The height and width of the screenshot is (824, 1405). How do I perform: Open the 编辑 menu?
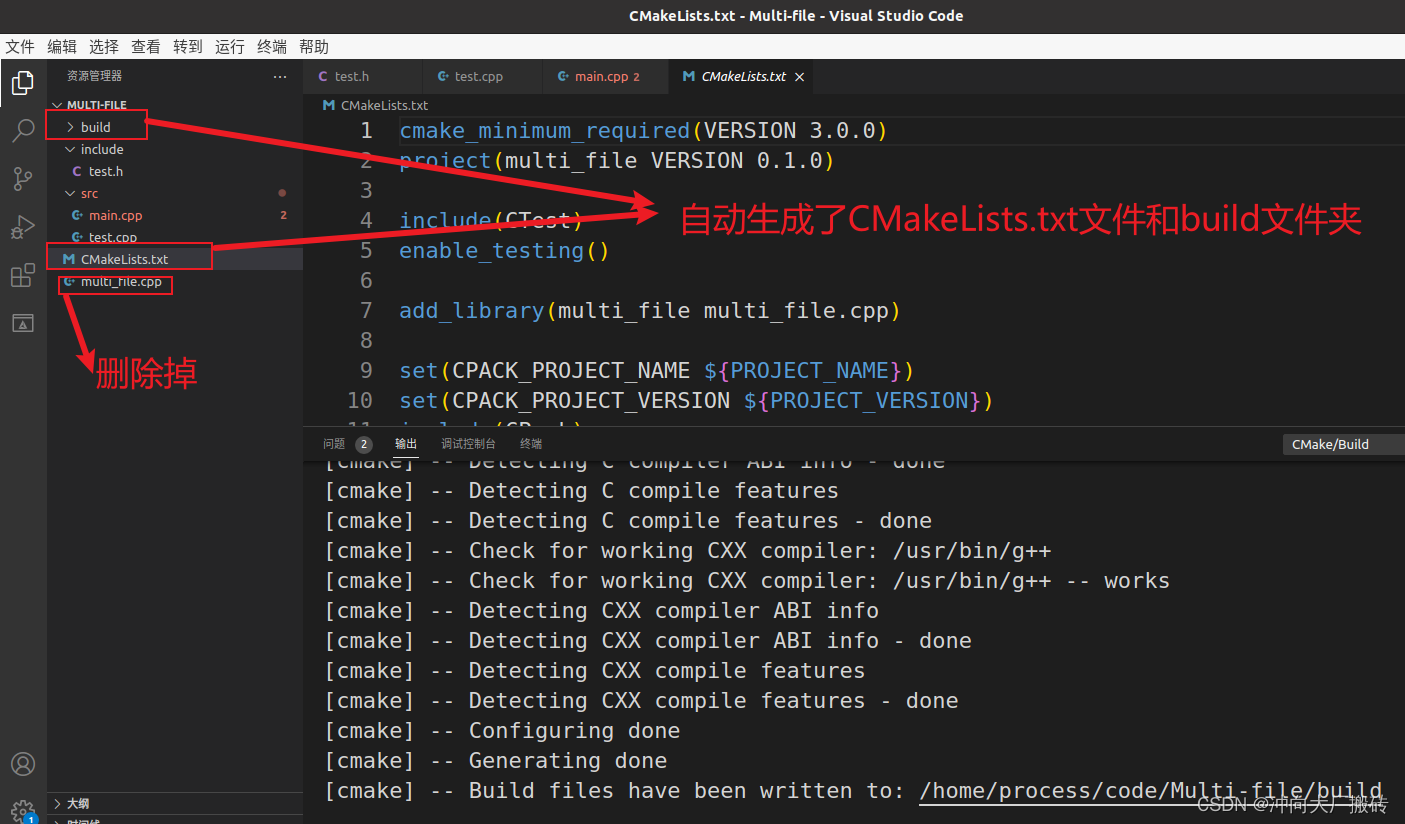pos(62,47)
